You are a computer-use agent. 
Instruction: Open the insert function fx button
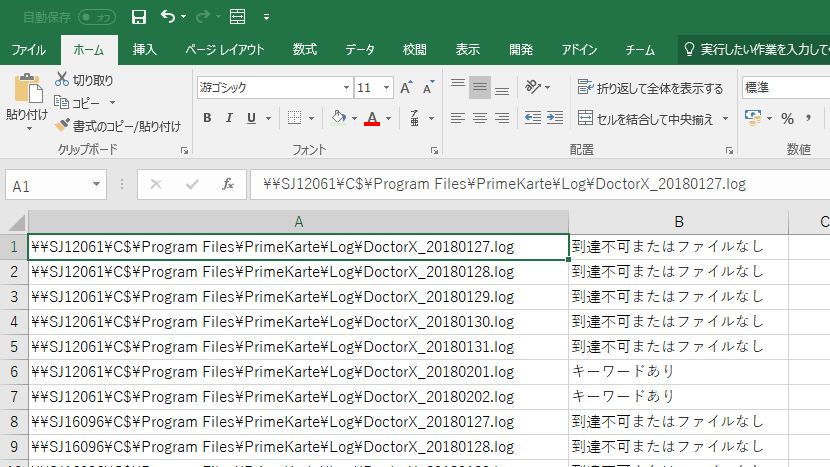(x=228, y=184)
